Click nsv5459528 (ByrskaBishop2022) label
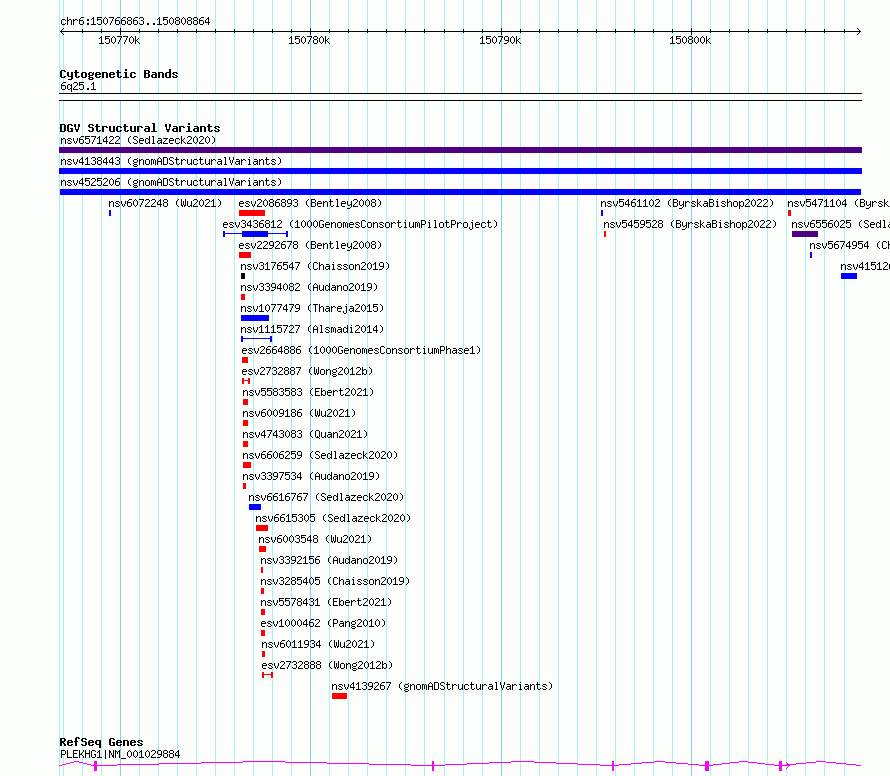Viewport: 890px width, 776px height. coord(690,224)
